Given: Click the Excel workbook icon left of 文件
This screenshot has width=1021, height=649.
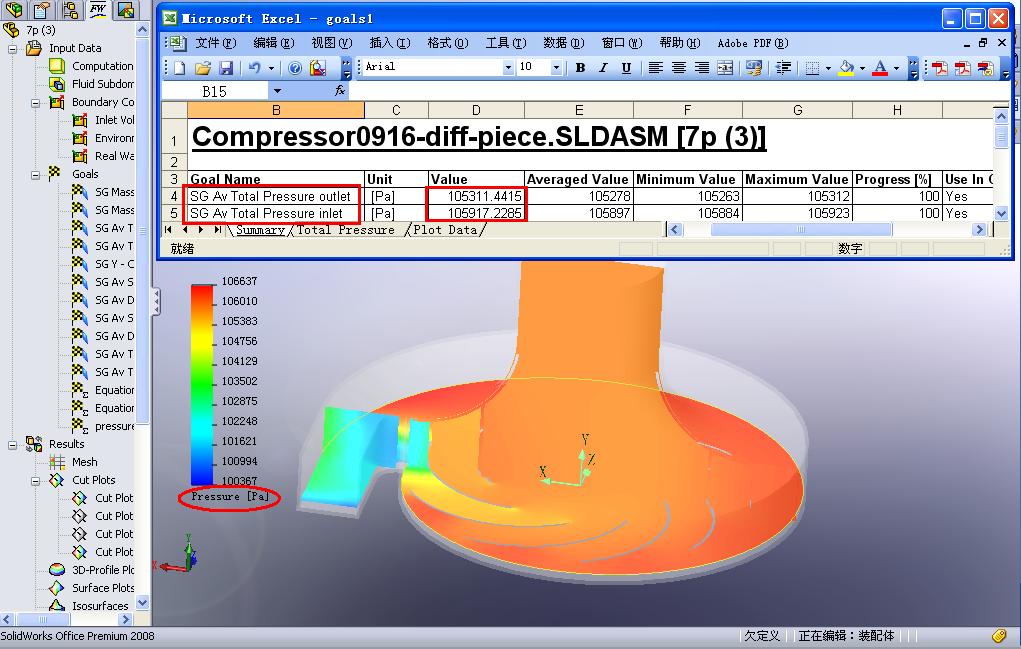Looking at the screenshot, I should pyautogui.click(x=177, y=43).
